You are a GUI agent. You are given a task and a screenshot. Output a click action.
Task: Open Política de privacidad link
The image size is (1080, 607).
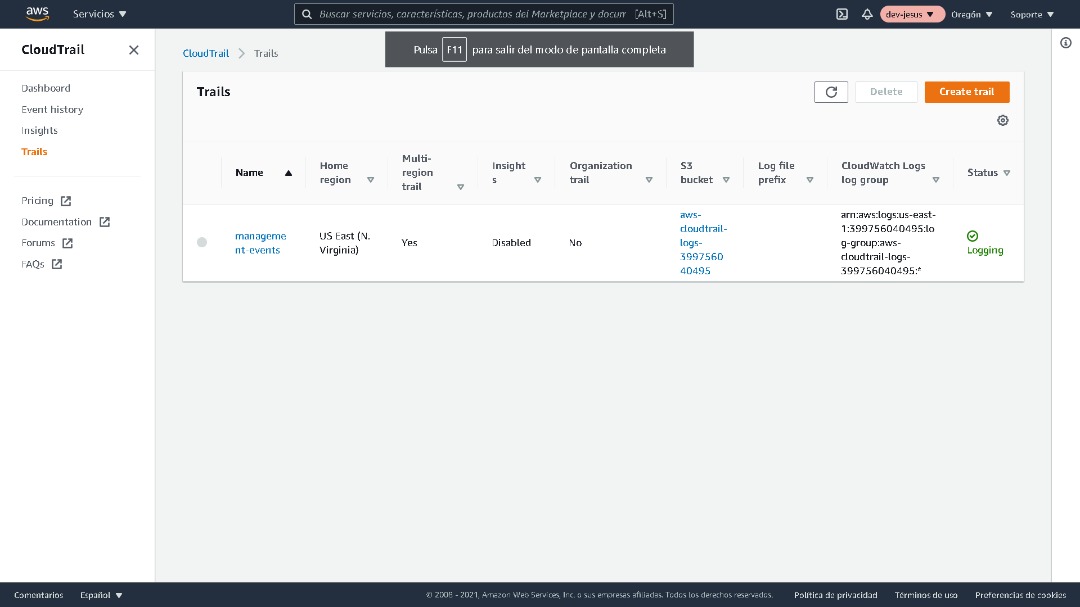click(835, 595)
